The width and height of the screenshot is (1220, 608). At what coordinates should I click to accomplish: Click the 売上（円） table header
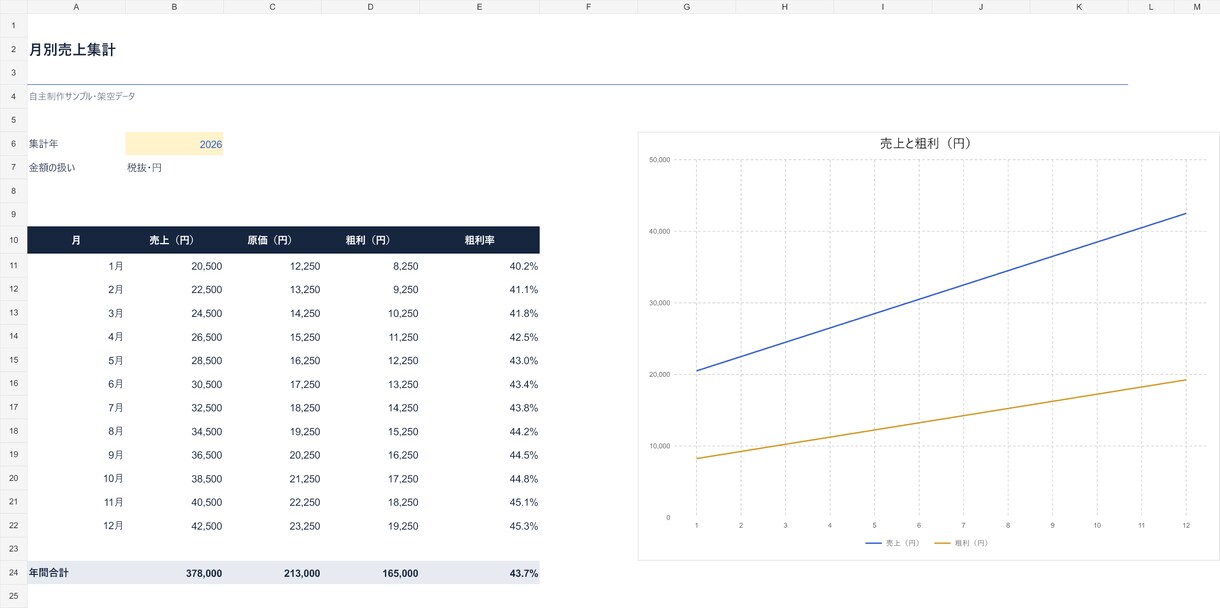(175, 240)
